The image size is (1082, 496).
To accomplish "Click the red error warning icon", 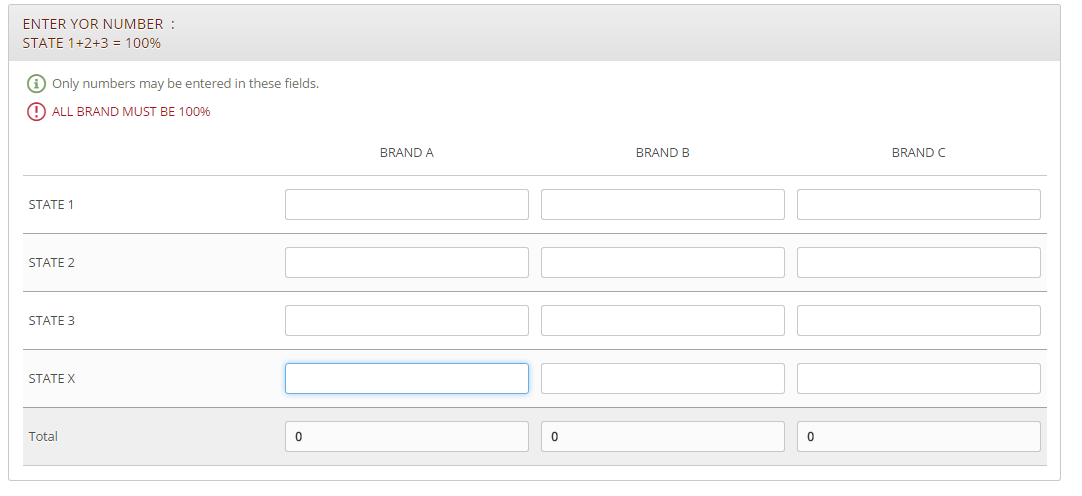I will click(36, 112).
